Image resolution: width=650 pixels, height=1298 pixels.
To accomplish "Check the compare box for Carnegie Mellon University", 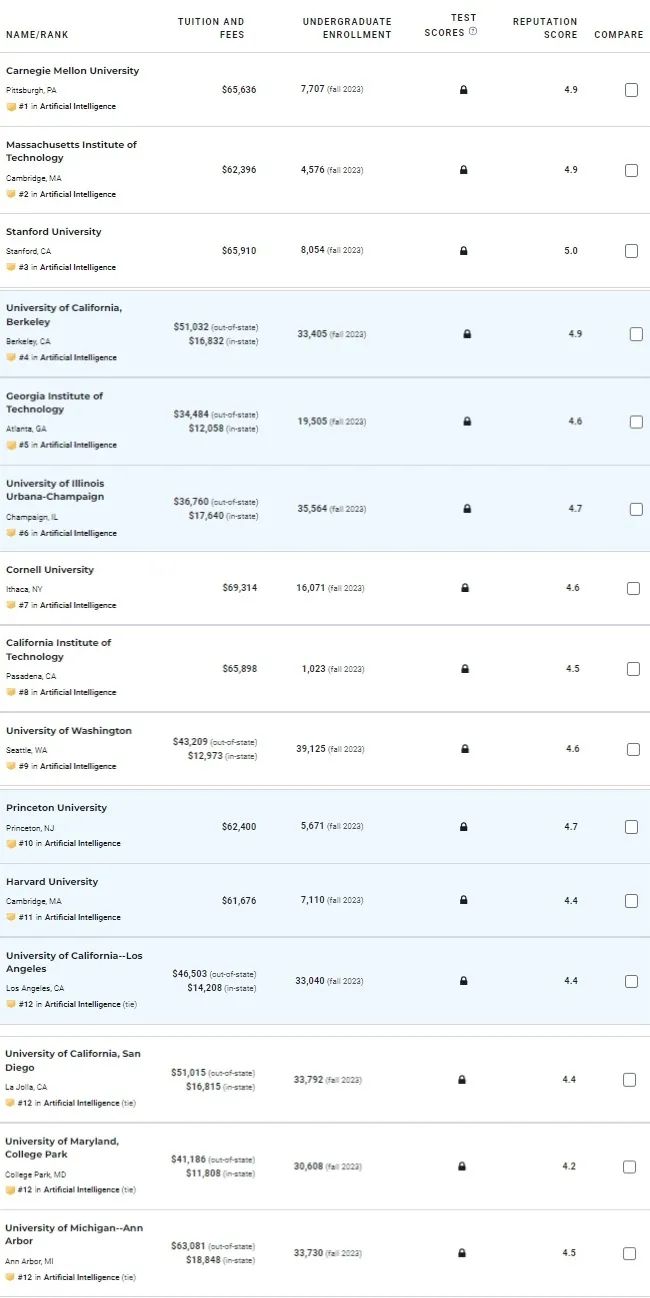I will coord(631,90).
